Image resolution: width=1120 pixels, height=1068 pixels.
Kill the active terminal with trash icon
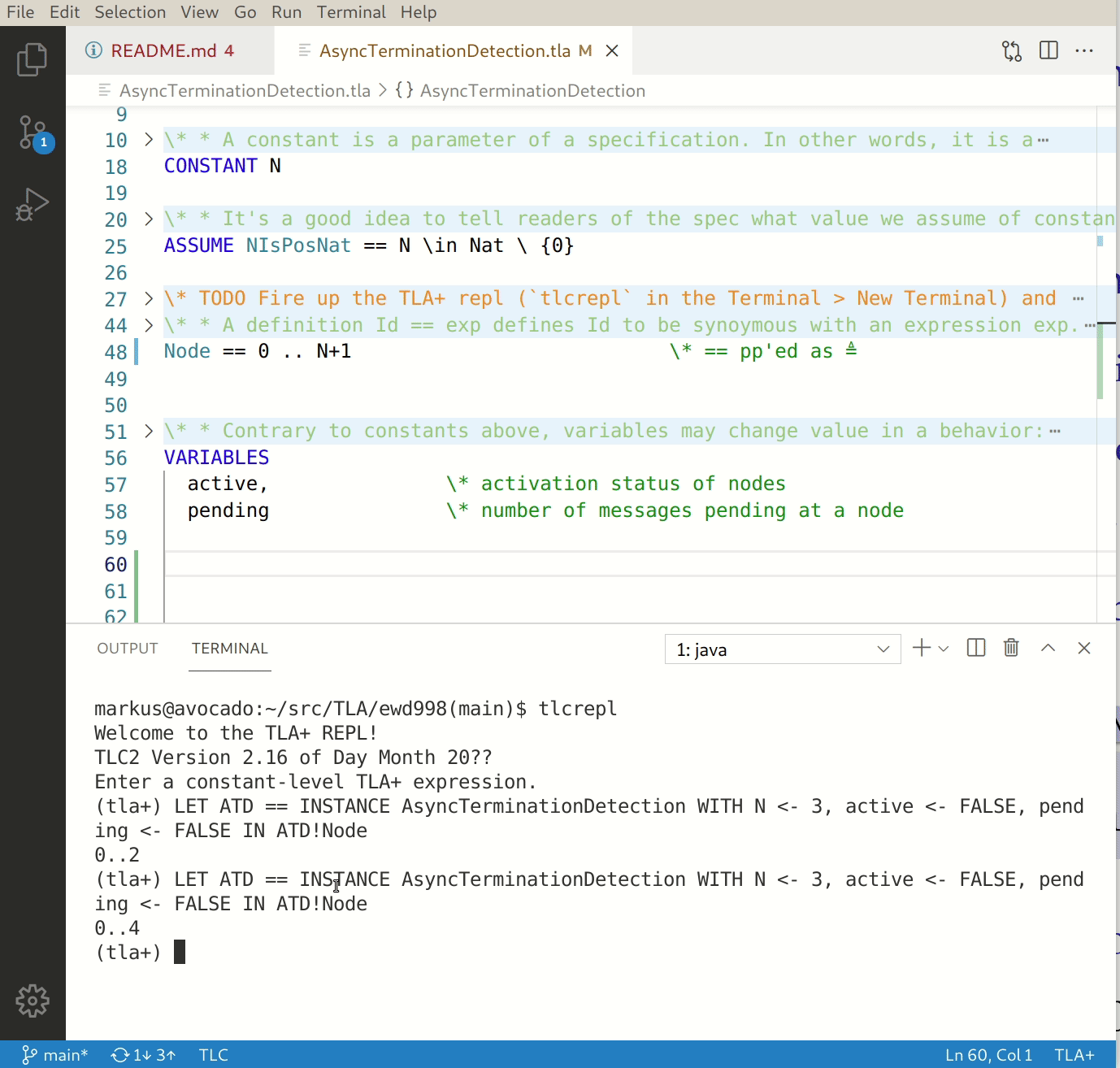click(1010, 648)
